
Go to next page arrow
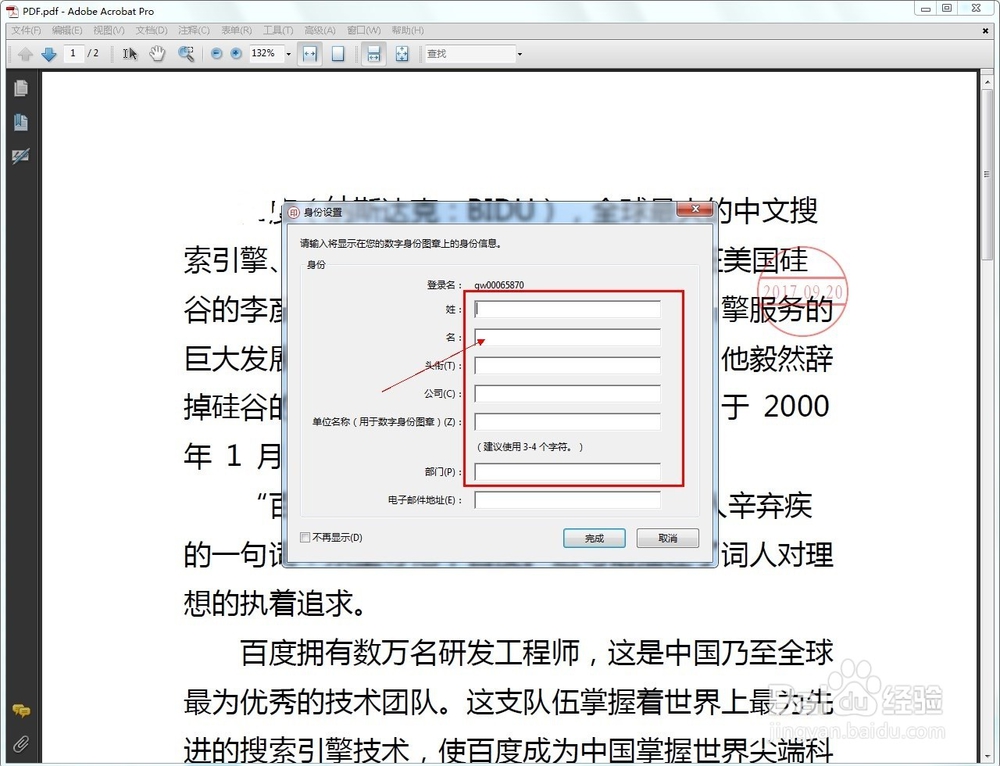pyautogui.click(x=48, y=54)
